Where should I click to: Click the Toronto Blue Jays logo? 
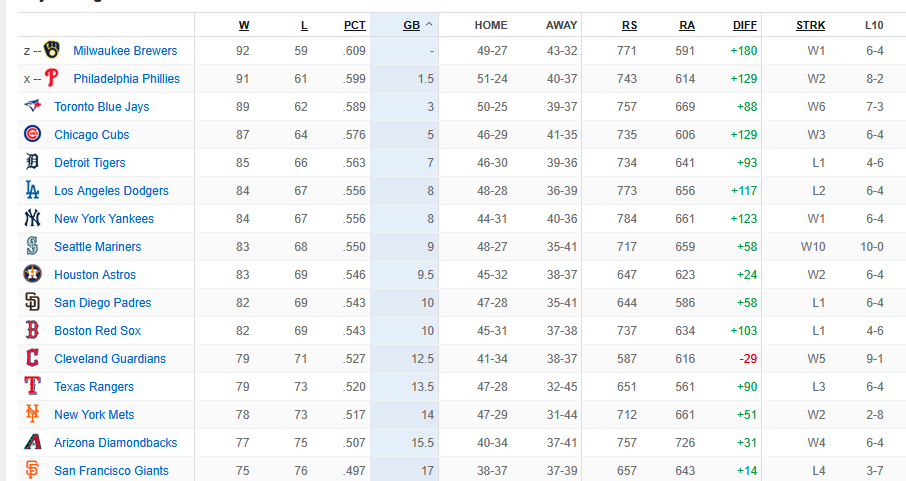click(32, 106)
